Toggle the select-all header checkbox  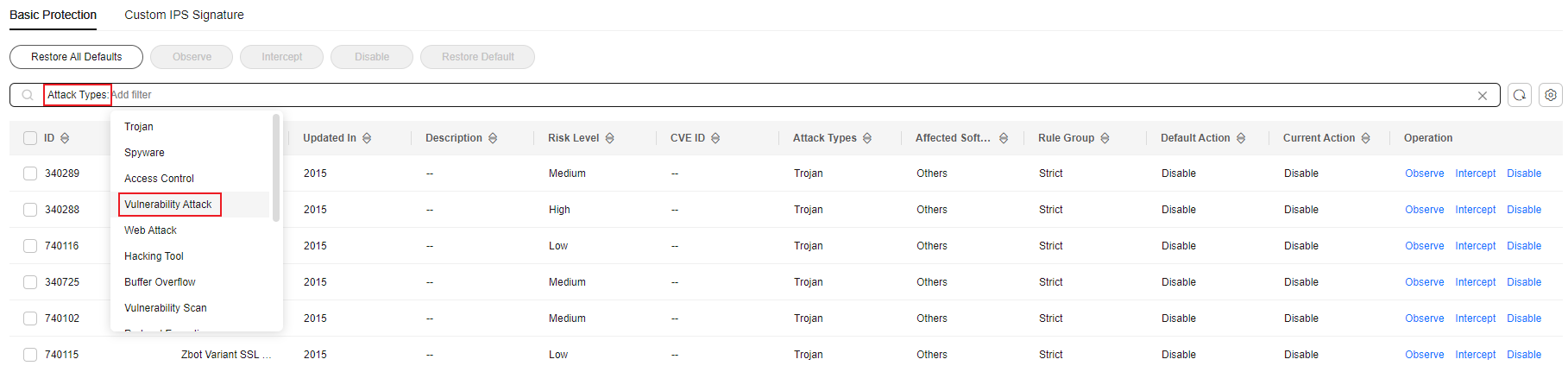(30, 138)
